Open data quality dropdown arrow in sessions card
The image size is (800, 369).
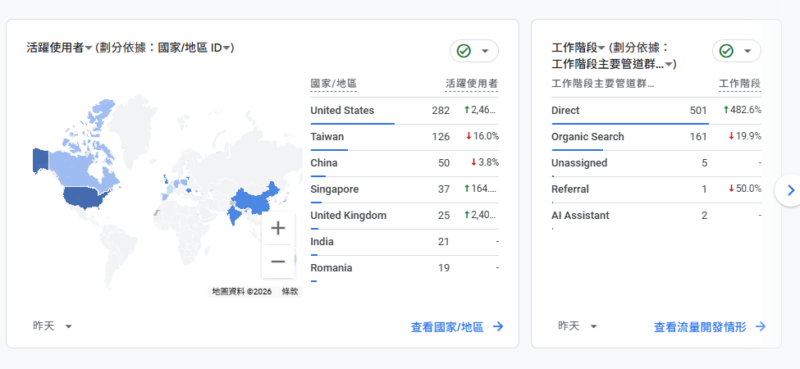747,51
